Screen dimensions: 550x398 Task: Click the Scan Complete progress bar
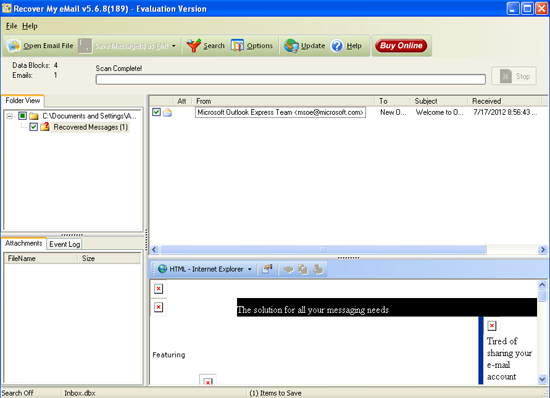coord(290,80)
